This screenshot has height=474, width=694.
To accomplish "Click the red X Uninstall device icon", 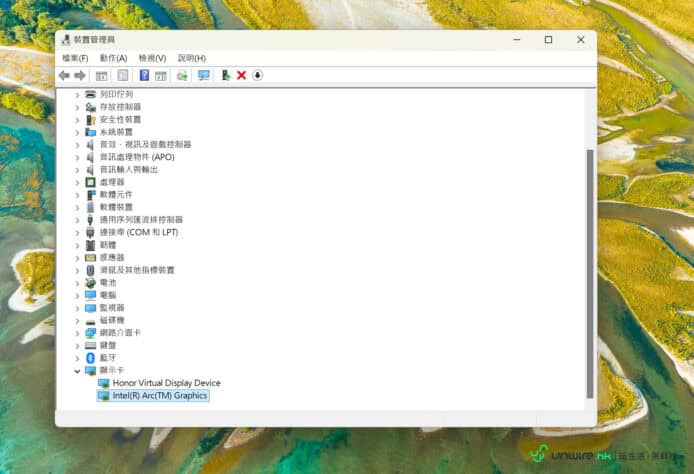I will click(x=241, y=75).
